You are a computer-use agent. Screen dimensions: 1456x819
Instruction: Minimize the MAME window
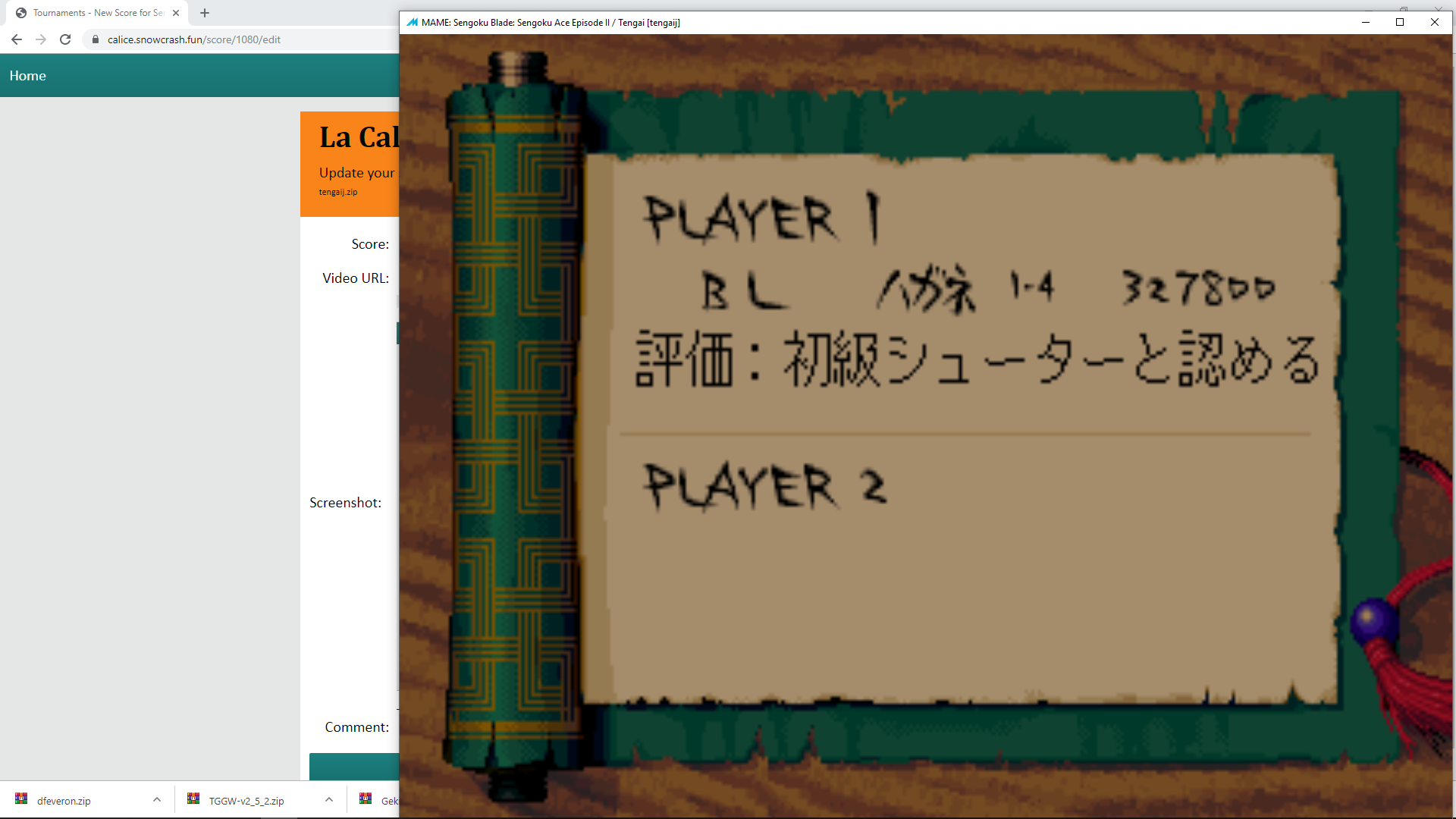pos(1366,22)
